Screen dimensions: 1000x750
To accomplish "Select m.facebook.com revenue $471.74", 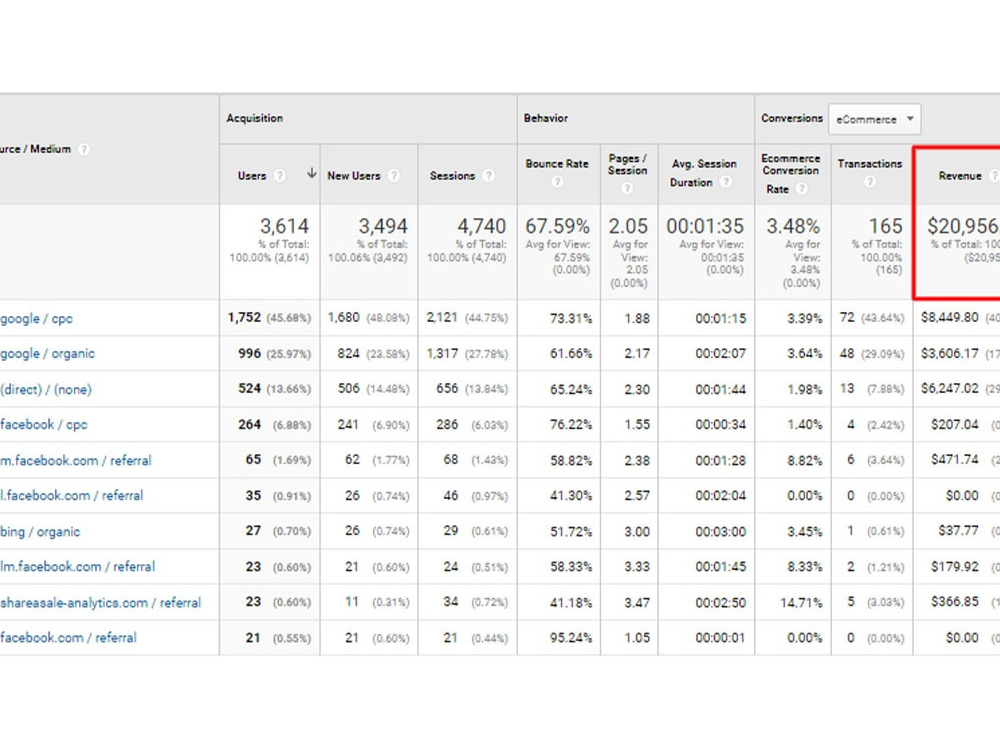I will (955, 460).
